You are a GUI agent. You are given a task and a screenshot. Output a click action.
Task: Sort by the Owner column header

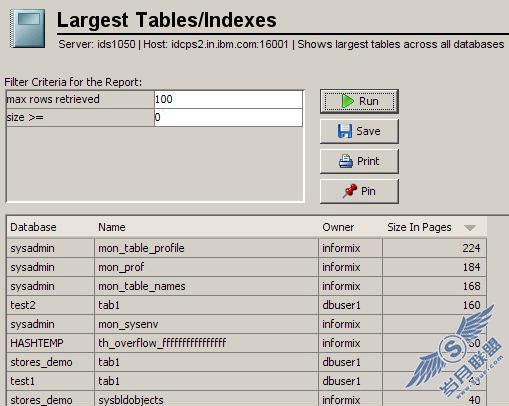[350, 227]
